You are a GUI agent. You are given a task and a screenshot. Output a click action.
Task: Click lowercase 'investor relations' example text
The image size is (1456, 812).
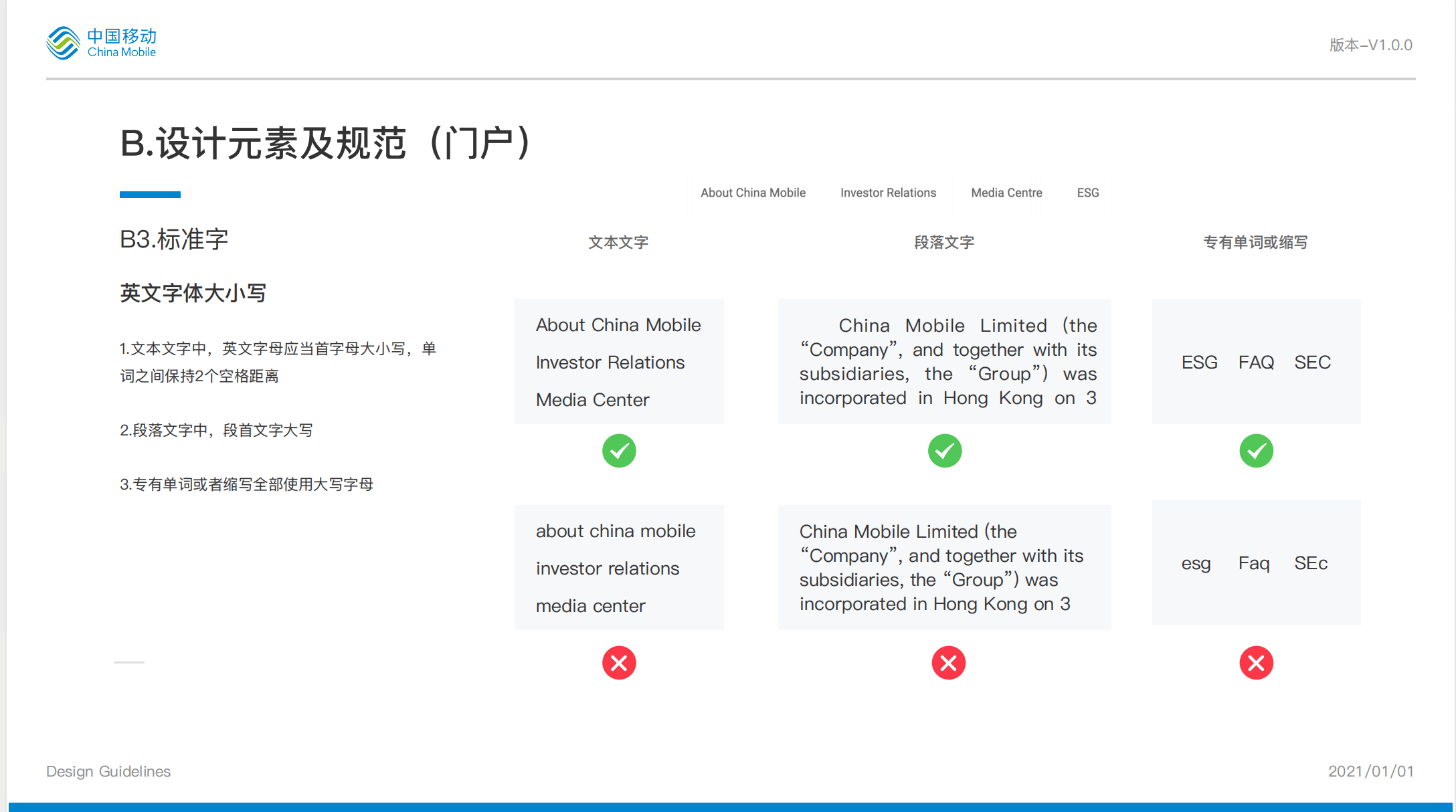(608, 569)
